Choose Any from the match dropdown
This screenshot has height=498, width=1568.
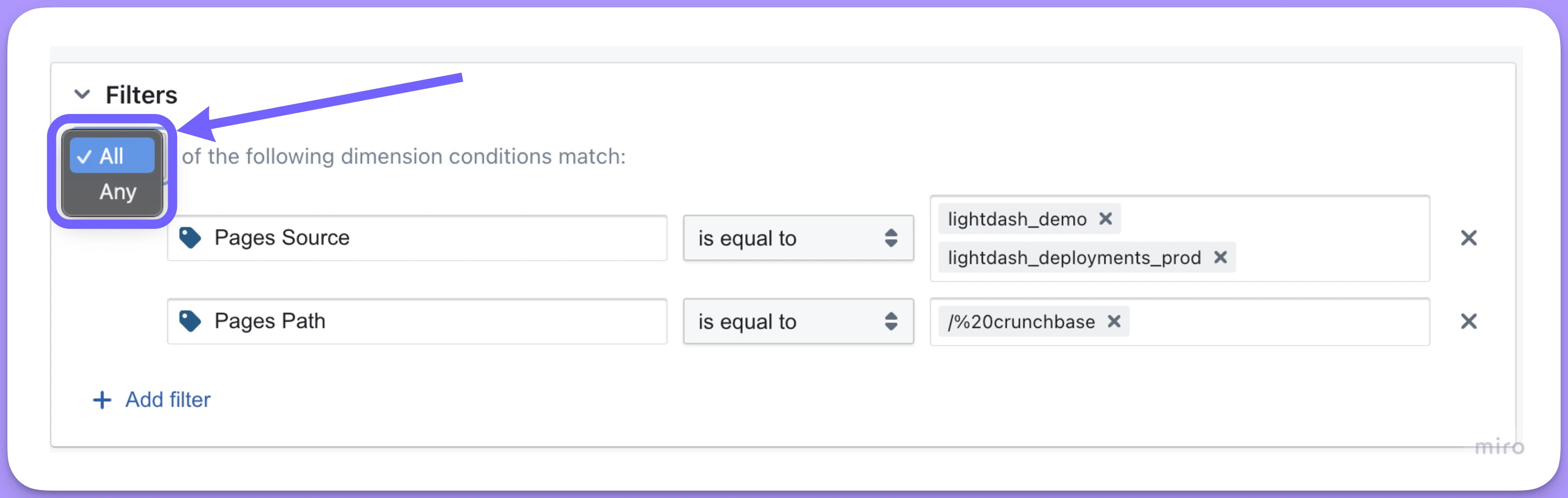tap(117, 192)
